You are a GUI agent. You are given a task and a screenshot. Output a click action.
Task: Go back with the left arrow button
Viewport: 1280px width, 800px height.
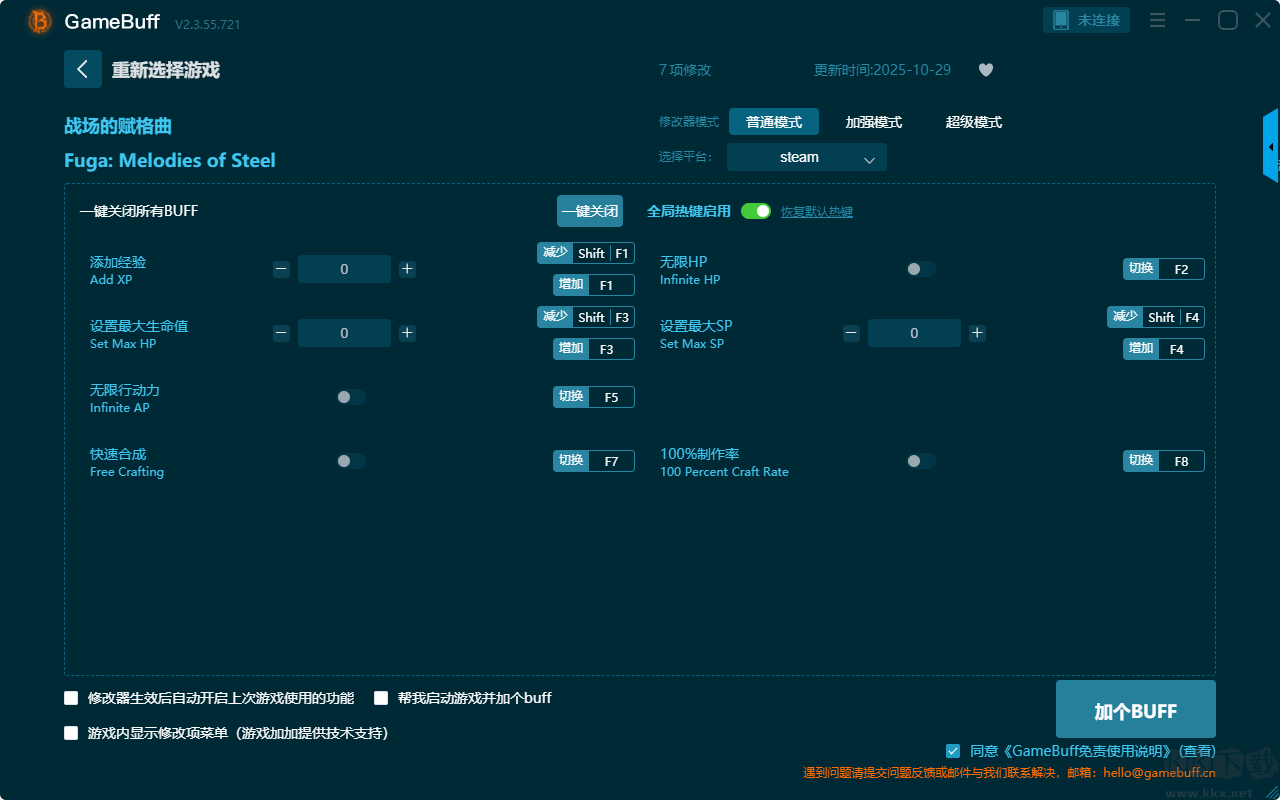(83, 69)
